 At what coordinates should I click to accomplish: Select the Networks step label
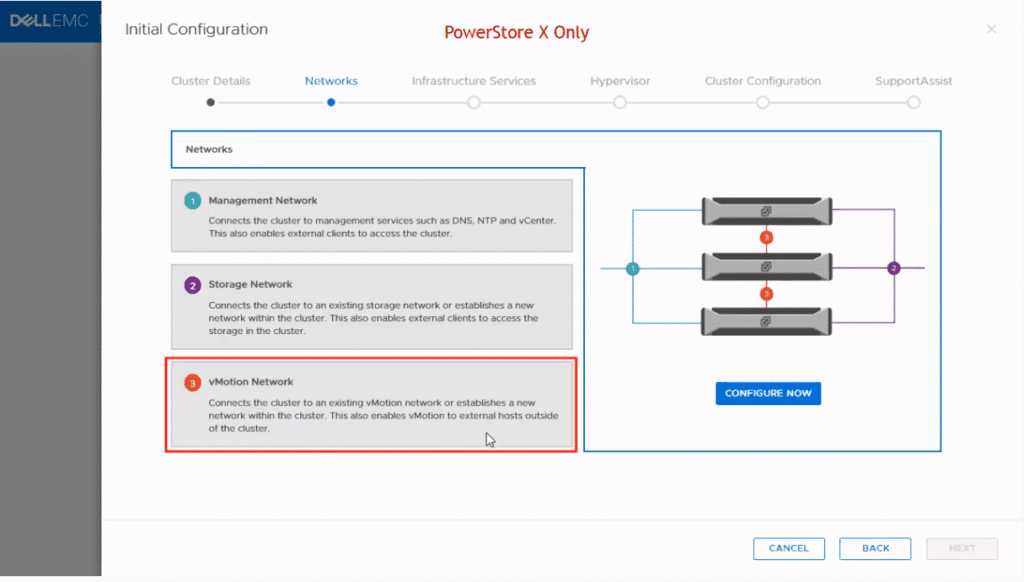(331, 81)
